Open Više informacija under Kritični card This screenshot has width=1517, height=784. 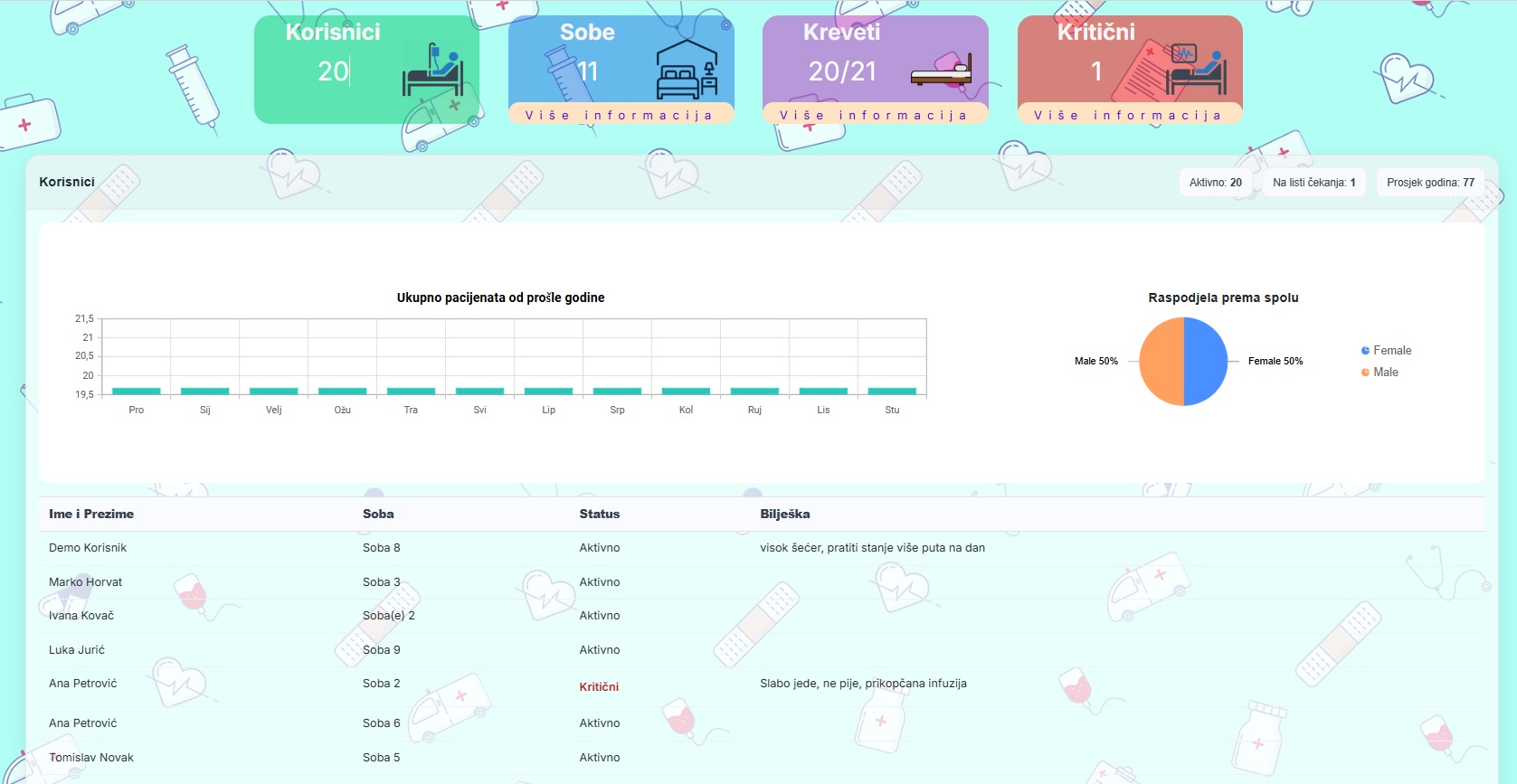point(1129,115)
